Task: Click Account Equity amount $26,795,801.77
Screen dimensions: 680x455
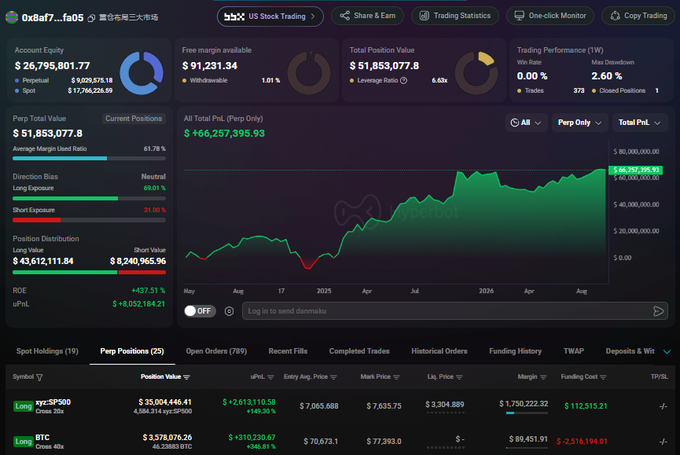Action: 52,66
